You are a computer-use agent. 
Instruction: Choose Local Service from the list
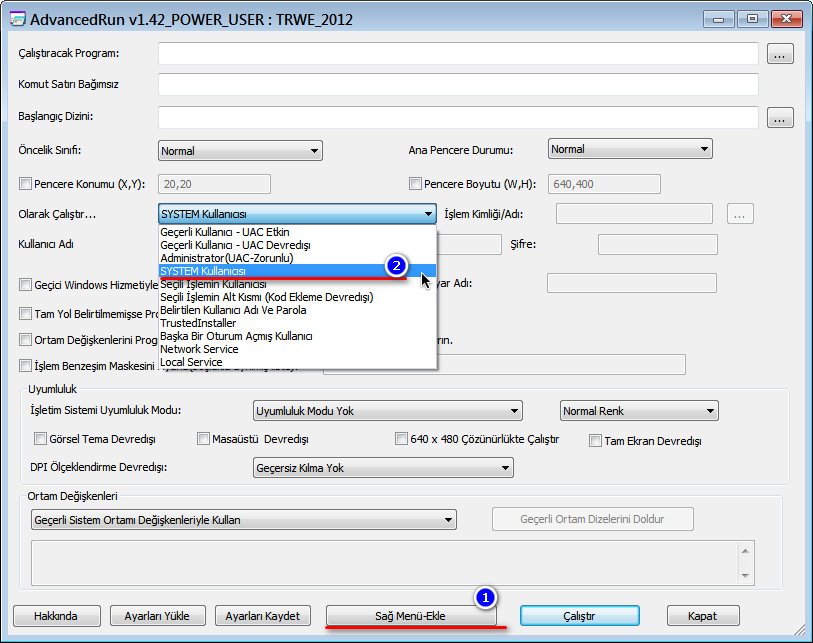coord(297,362)
